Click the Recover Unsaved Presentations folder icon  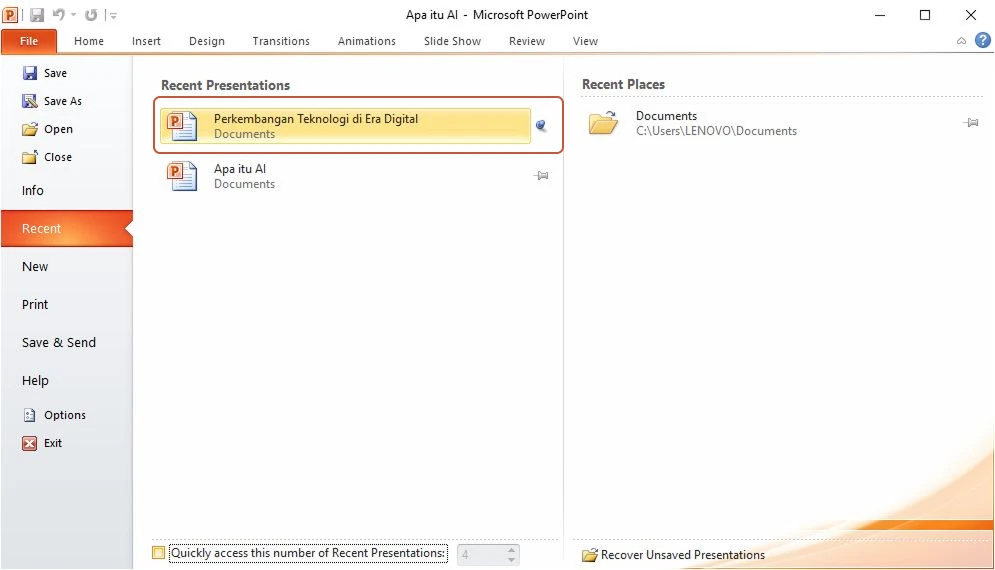click(590, 555)
